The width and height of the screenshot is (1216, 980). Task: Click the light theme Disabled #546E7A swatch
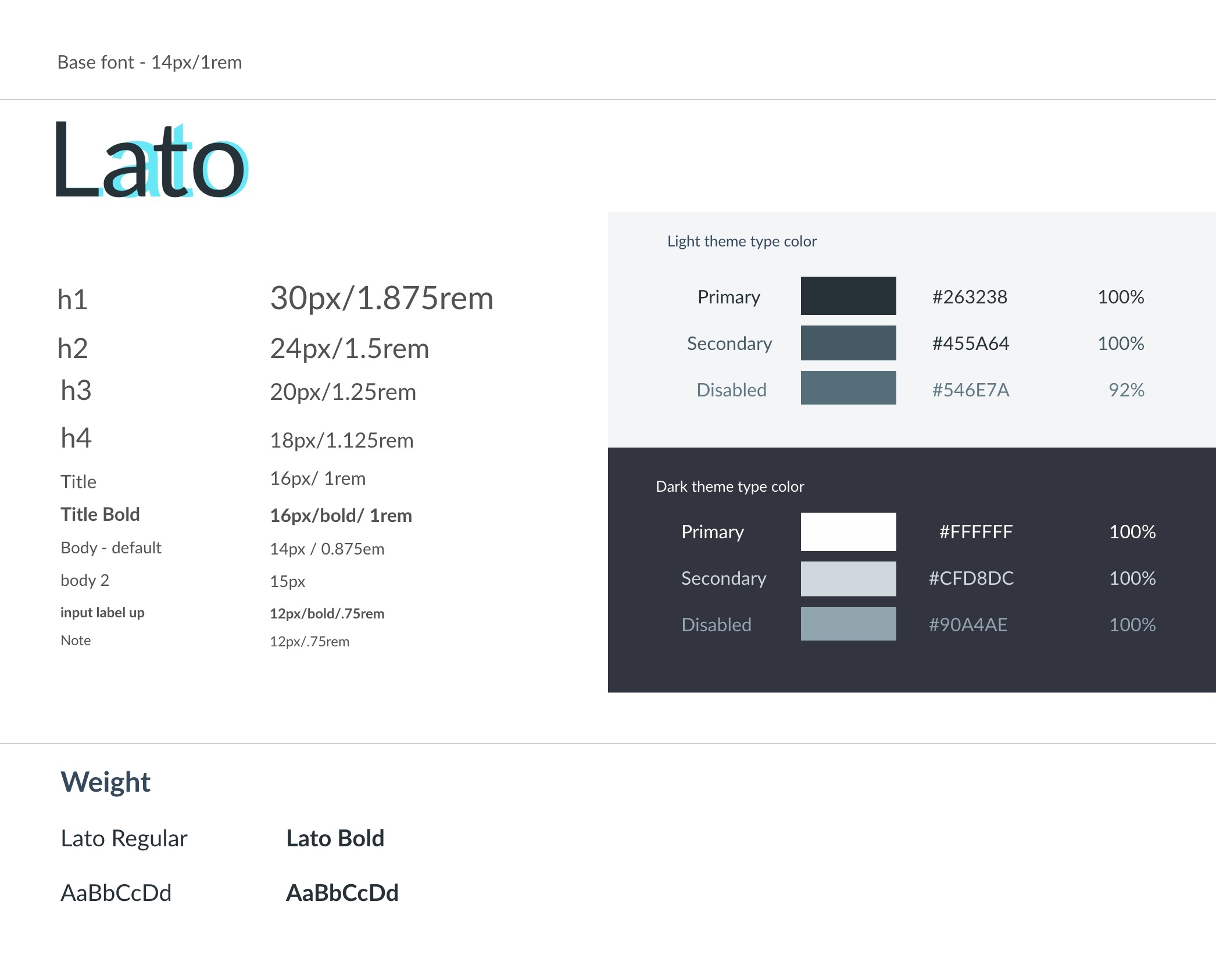tap(848, 388)
